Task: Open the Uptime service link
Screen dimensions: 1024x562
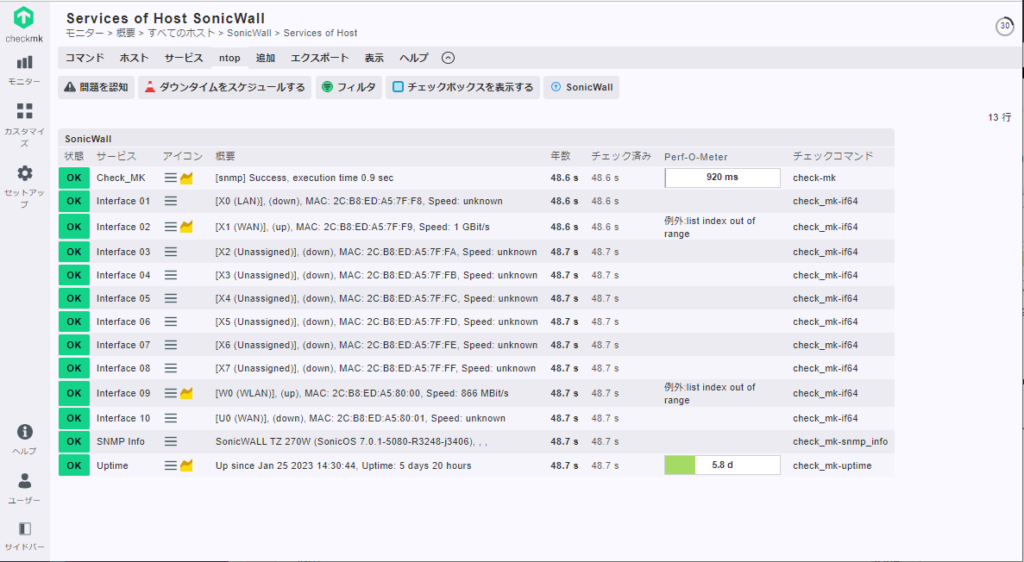Action: [112, 465]
